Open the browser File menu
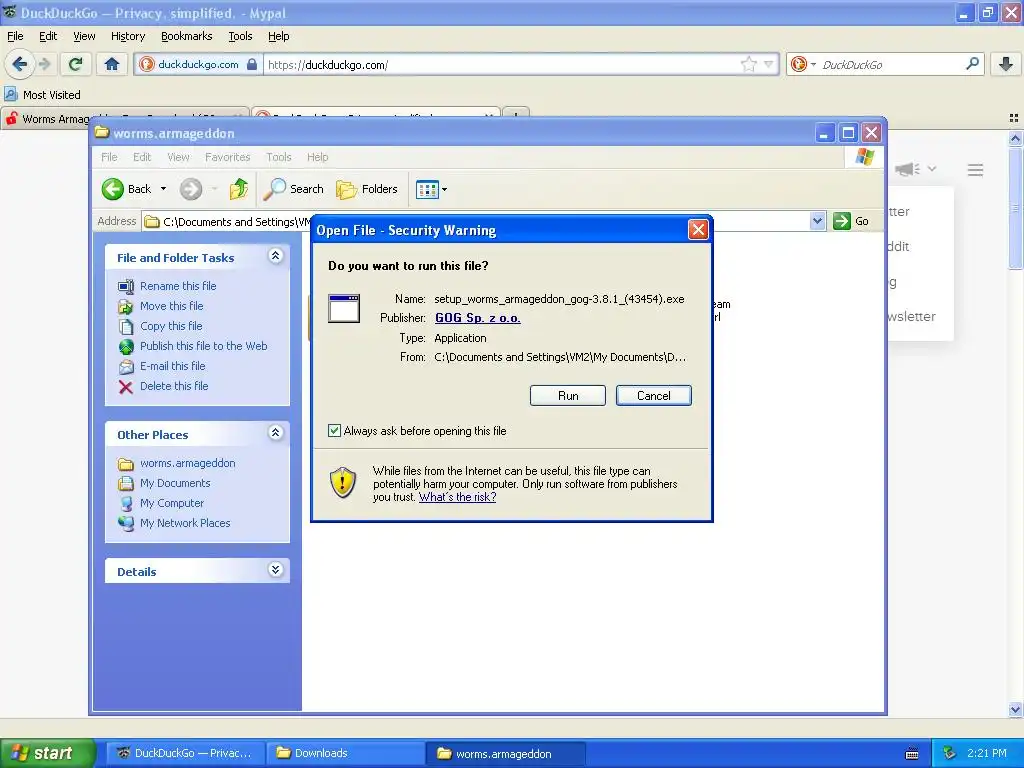This screenshot has width=1024, height=768. click(15, 36)
